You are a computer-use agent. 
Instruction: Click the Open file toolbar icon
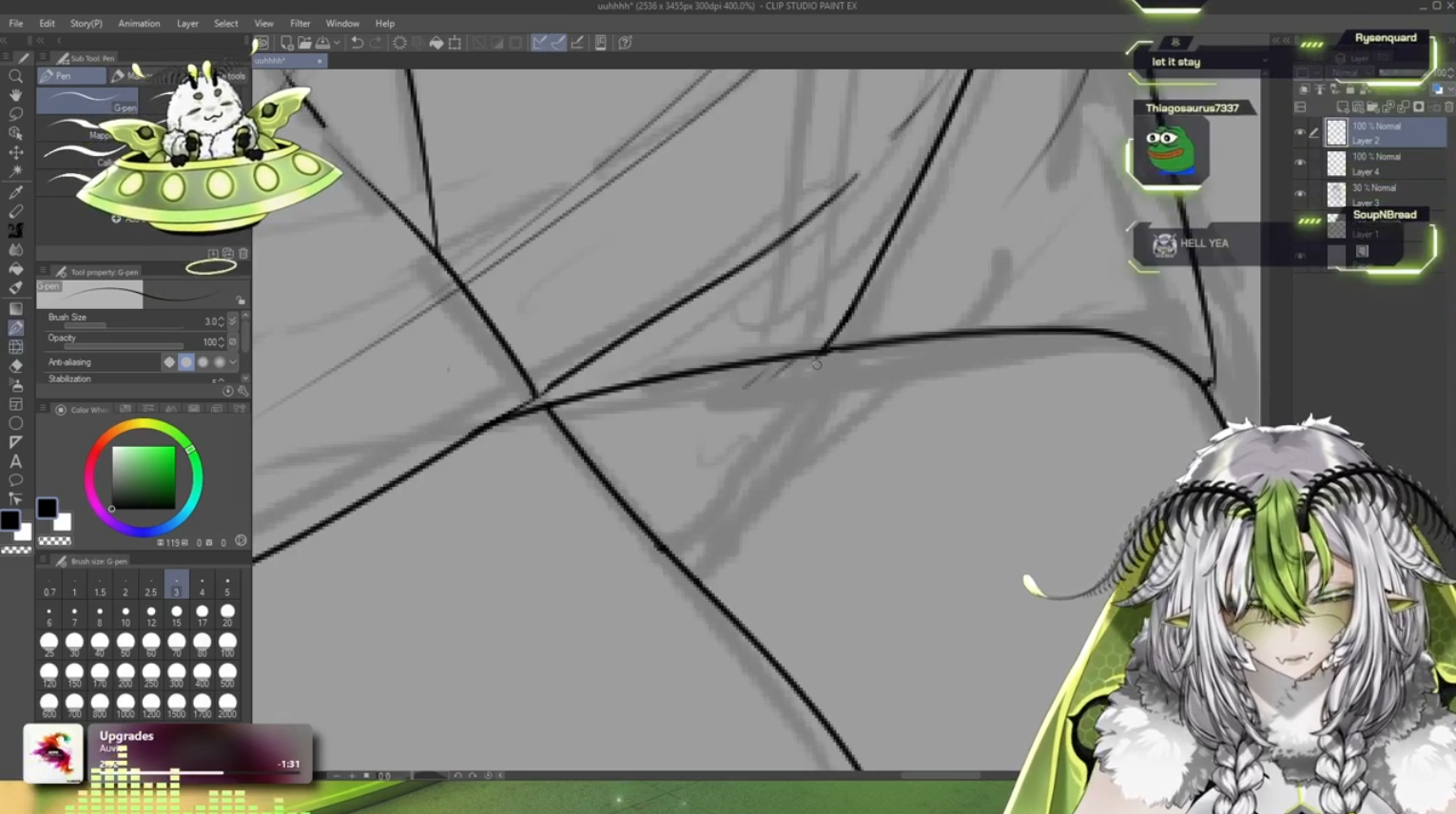(304, 43)
